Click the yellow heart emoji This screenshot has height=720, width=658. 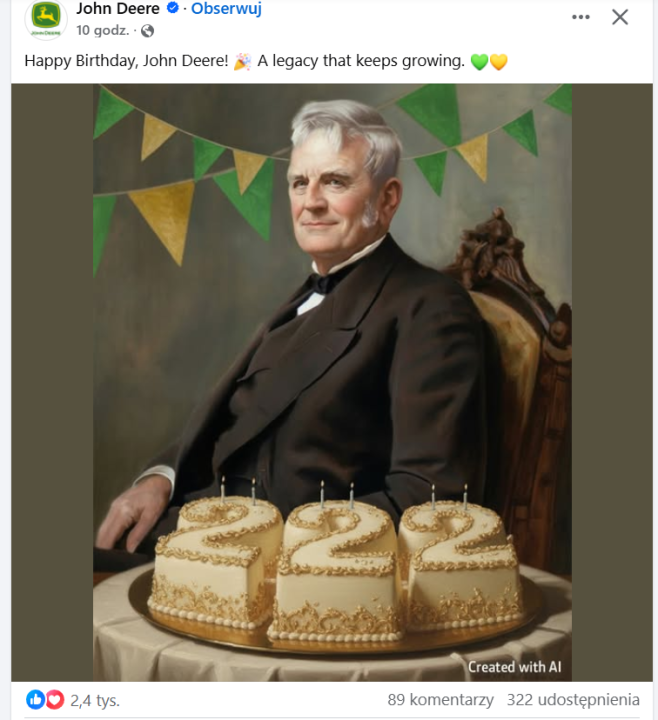click(x=499, y=62)
